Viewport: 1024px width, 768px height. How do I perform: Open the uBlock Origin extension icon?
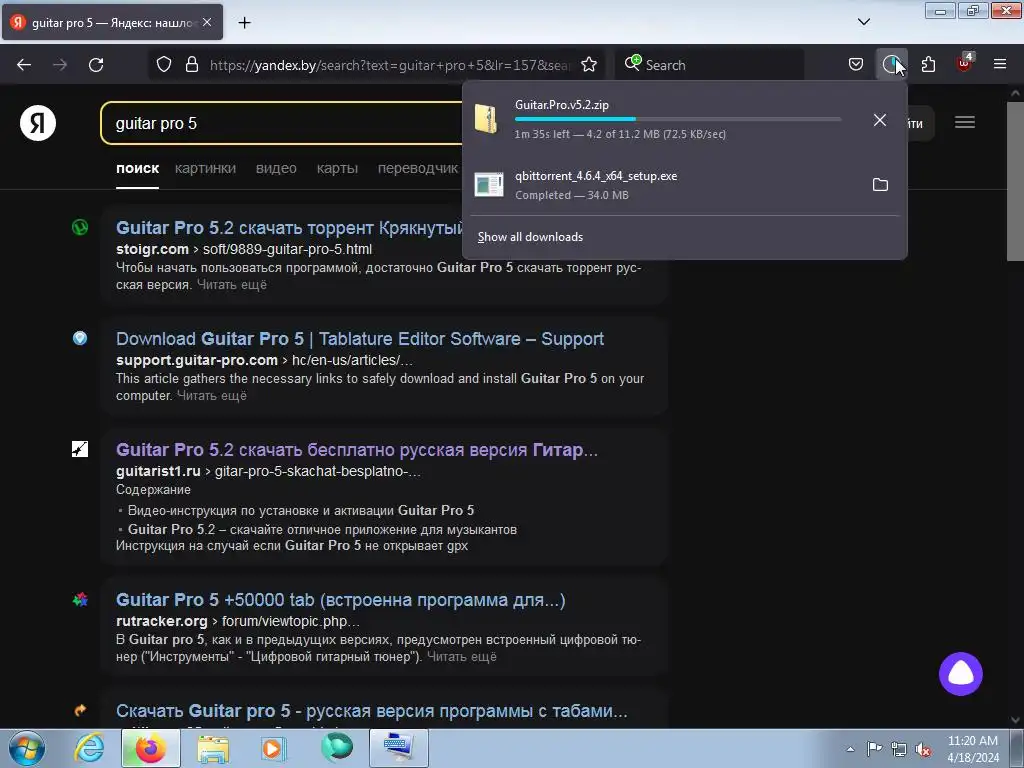tap(964, 63)
